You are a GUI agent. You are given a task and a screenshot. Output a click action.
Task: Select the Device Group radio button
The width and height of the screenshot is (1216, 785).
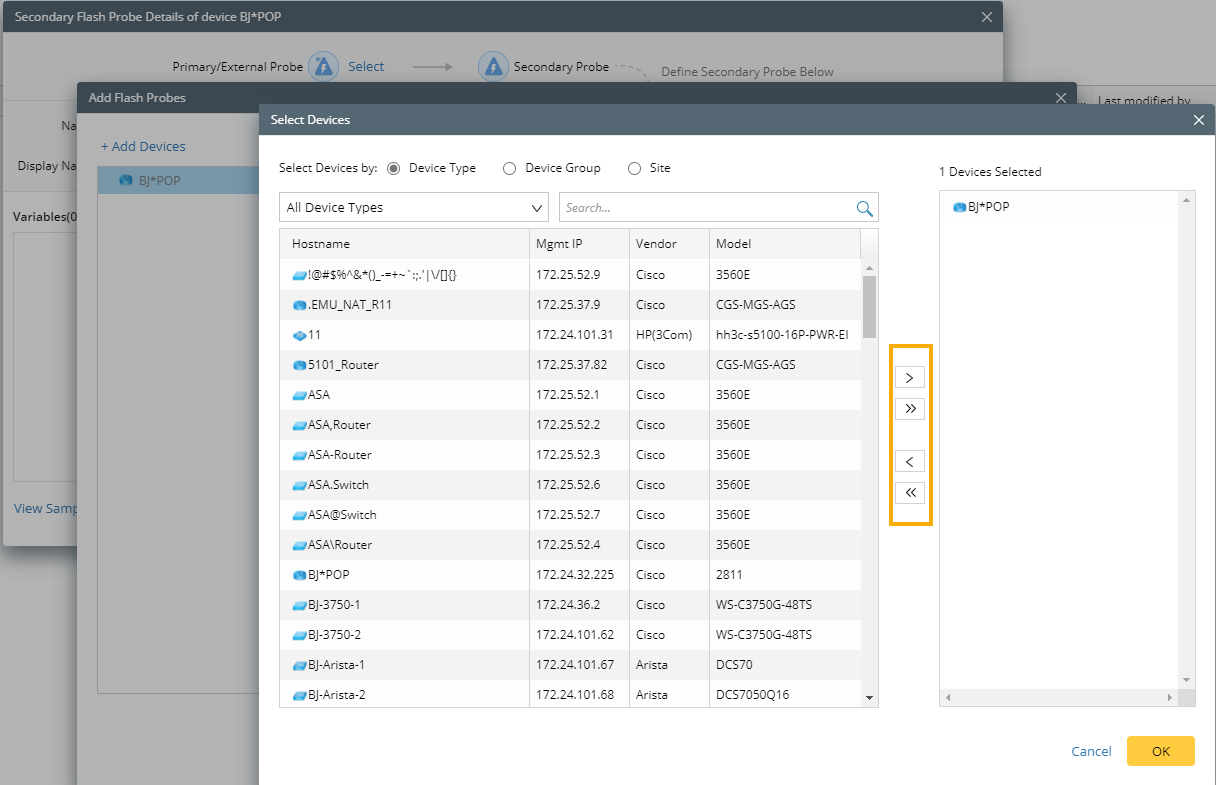coord(509,169)
